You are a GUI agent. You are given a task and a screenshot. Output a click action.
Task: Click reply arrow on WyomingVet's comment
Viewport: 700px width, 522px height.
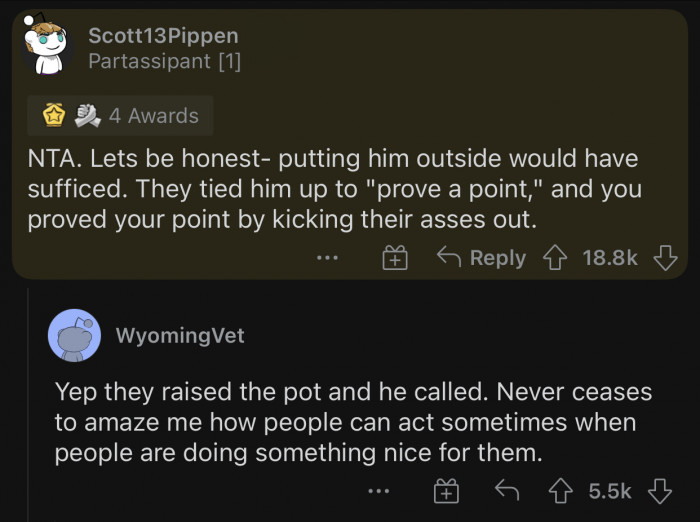coord(509,491)
